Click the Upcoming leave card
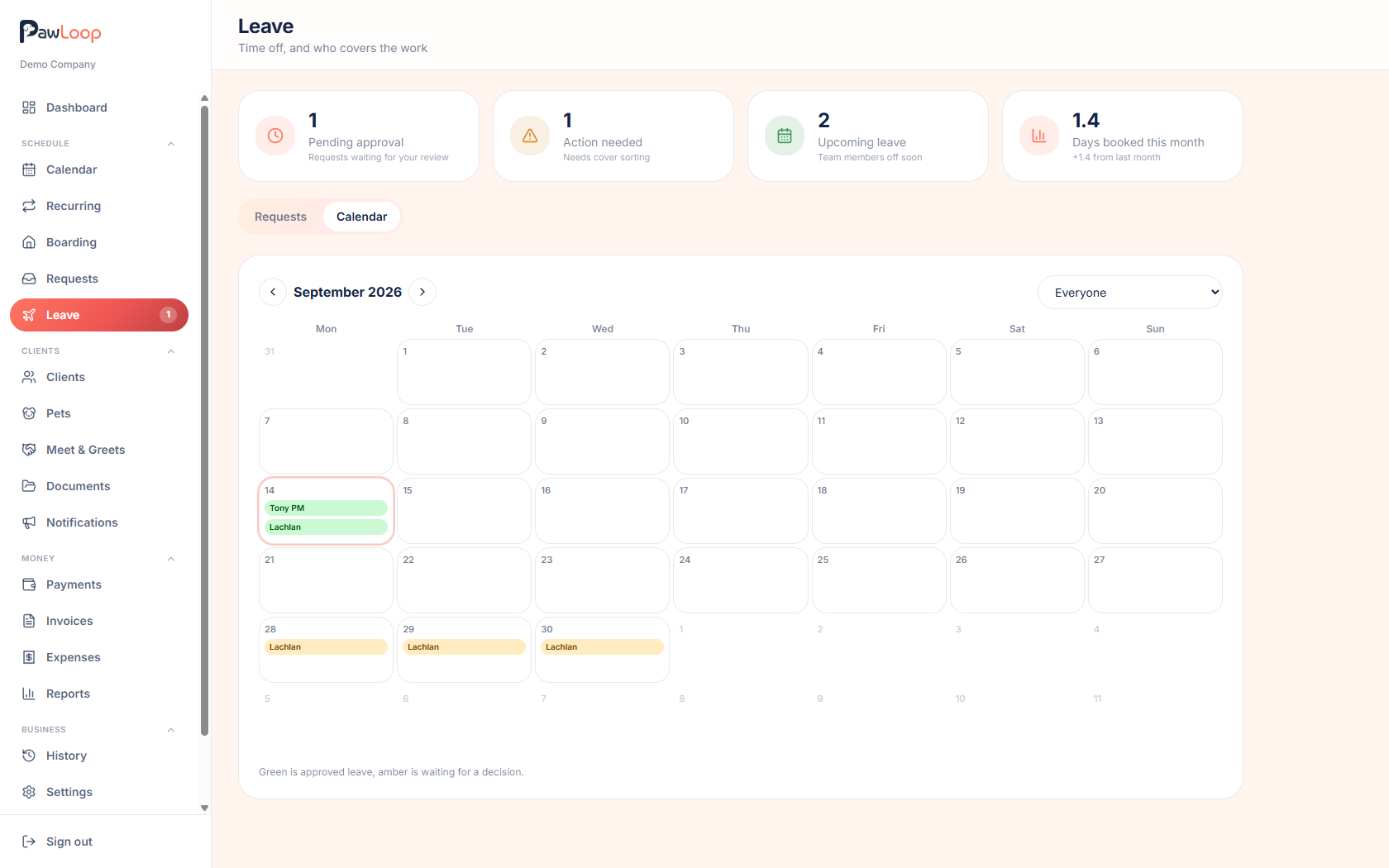This screenshot has height=868, width=1389. coord(868,136)
